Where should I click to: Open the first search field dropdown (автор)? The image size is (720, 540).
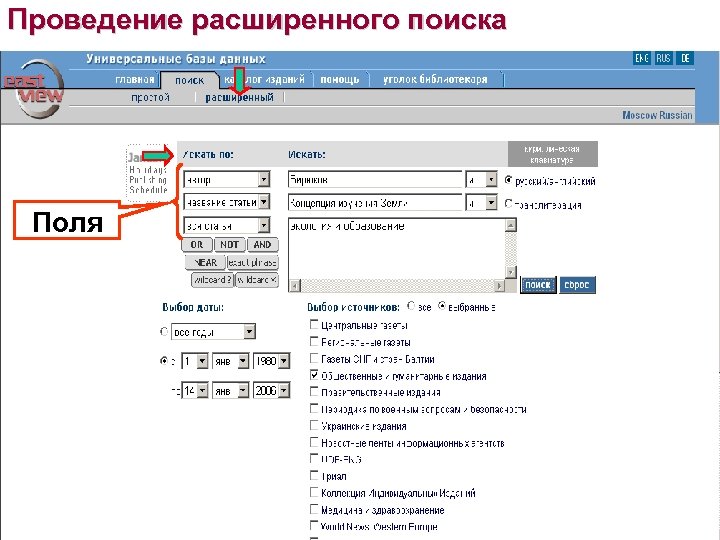point(227,180)
